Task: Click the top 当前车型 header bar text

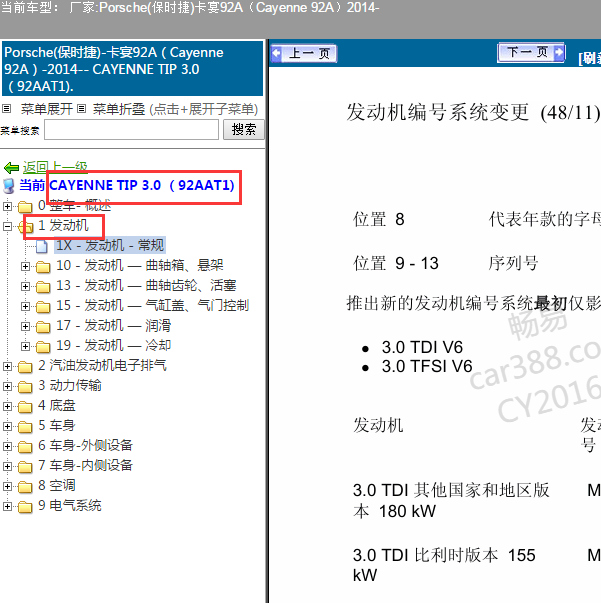Action: click(x=190, y=8)
